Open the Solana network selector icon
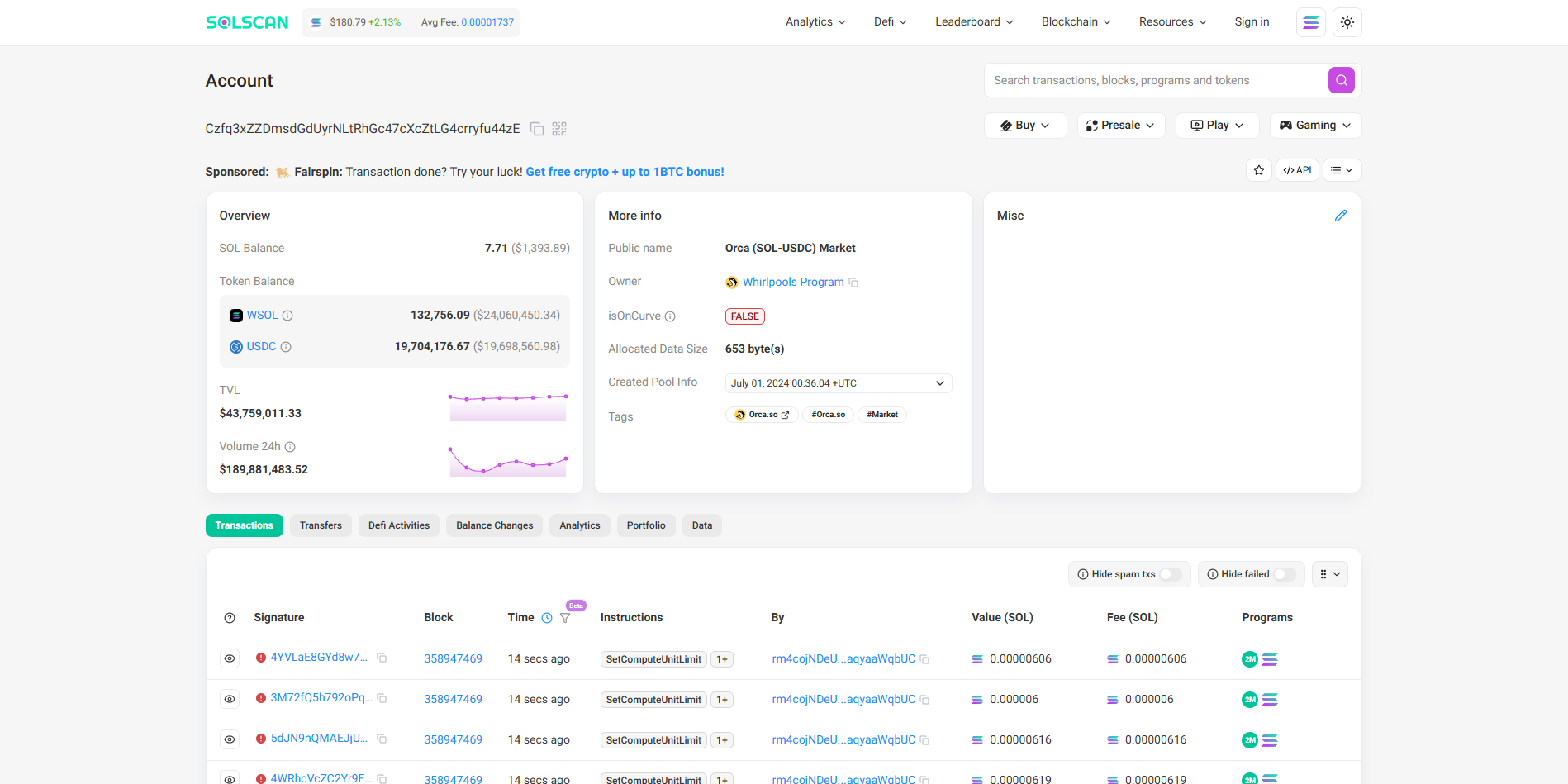1568x784 pixels. coord(1310,22)
